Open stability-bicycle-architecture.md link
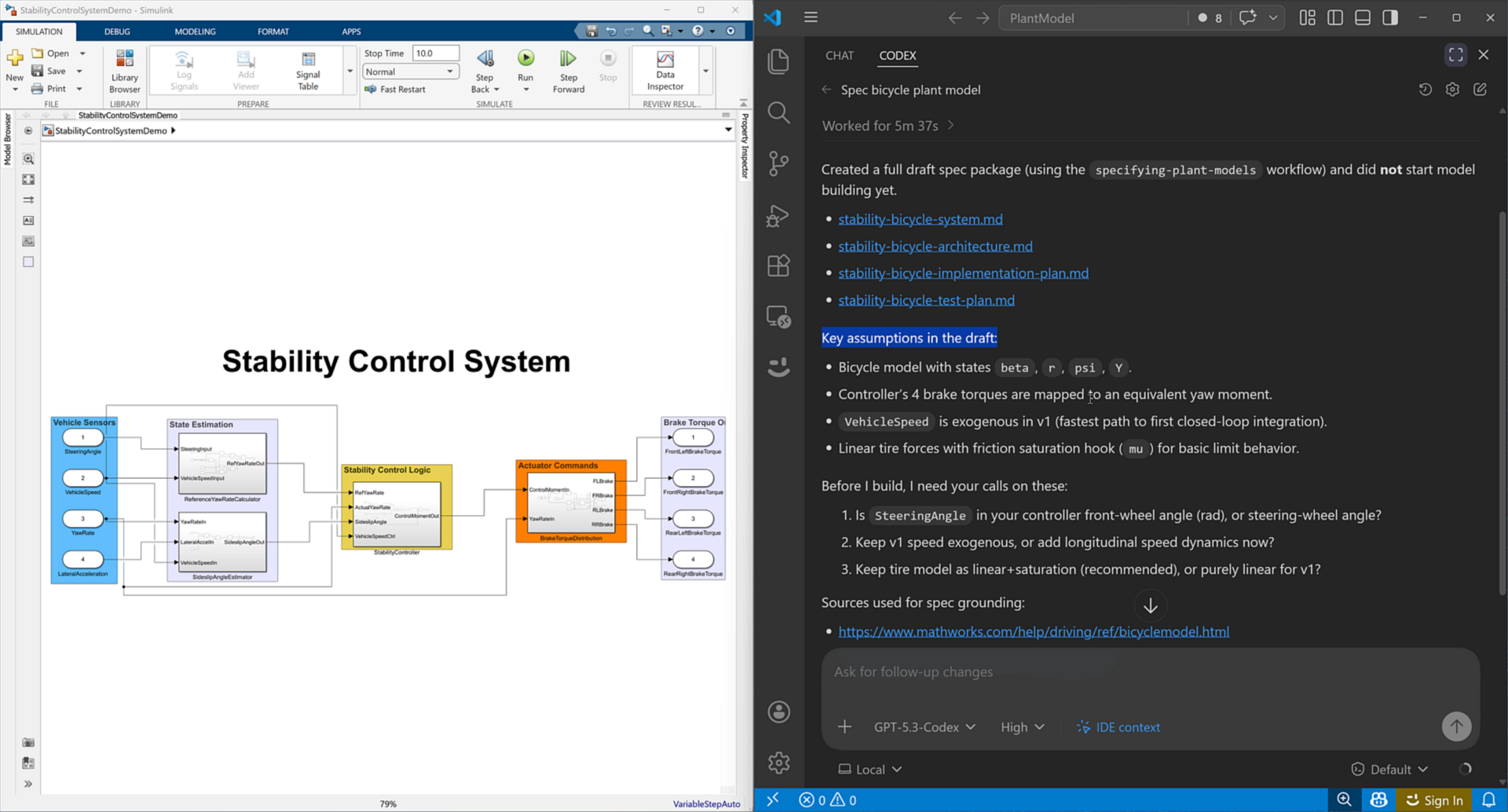 point(935,247)
